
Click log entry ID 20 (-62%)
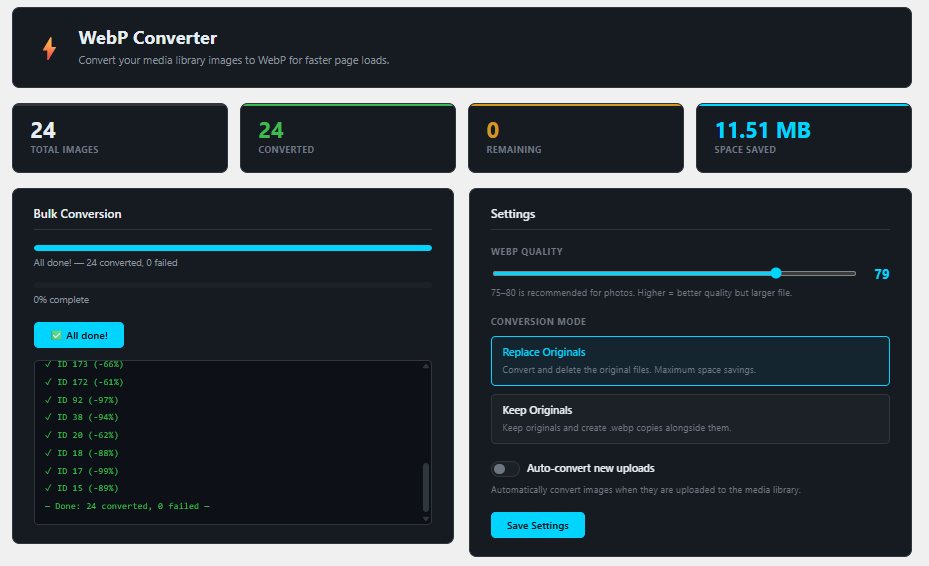[x=82, y=435]
